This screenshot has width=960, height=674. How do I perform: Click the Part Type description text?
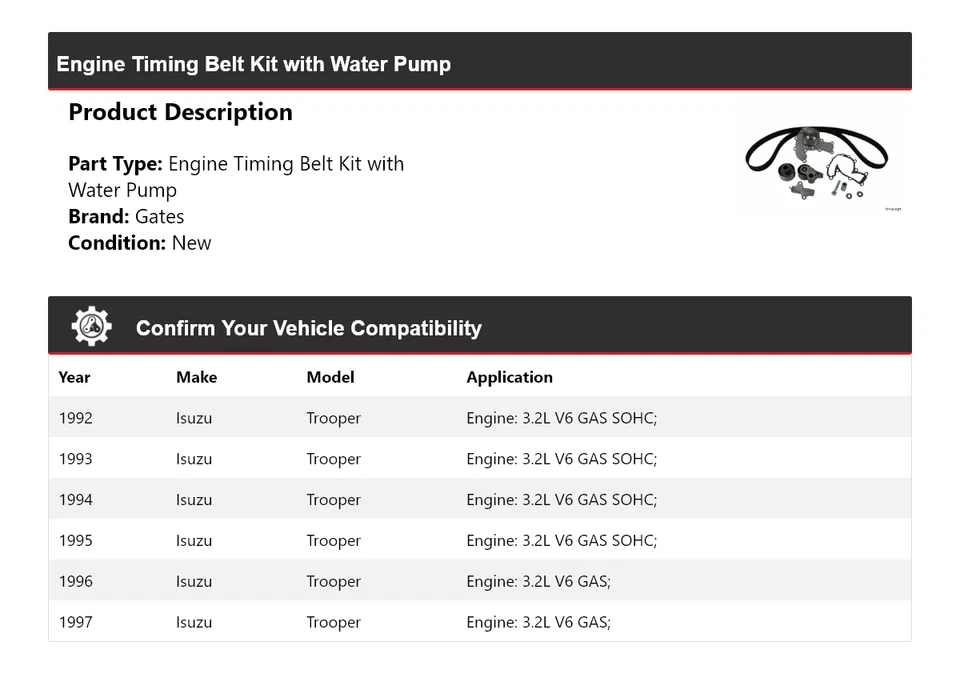(236, 176)
